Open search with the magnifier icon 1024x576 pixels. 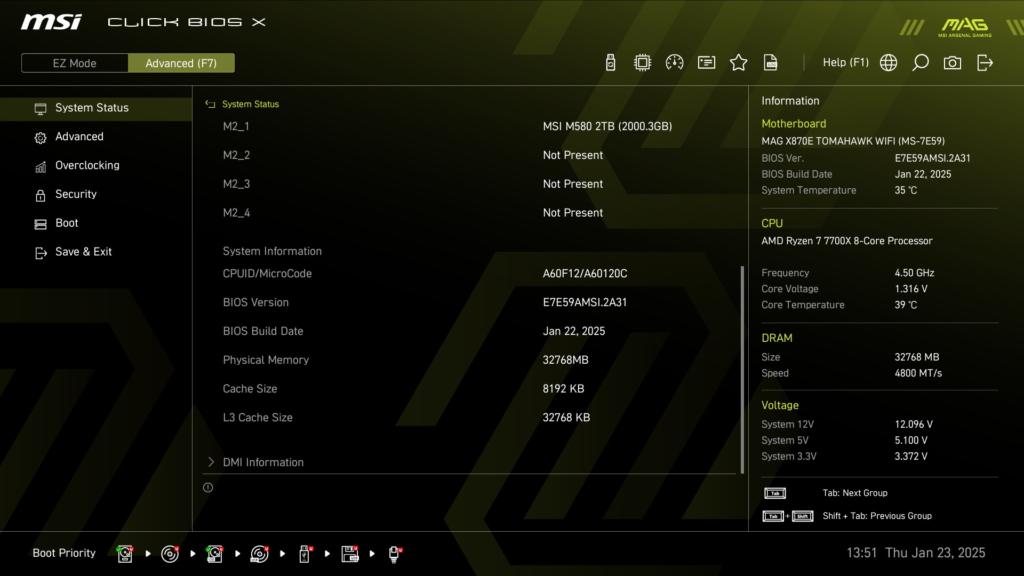click(920, 63)
